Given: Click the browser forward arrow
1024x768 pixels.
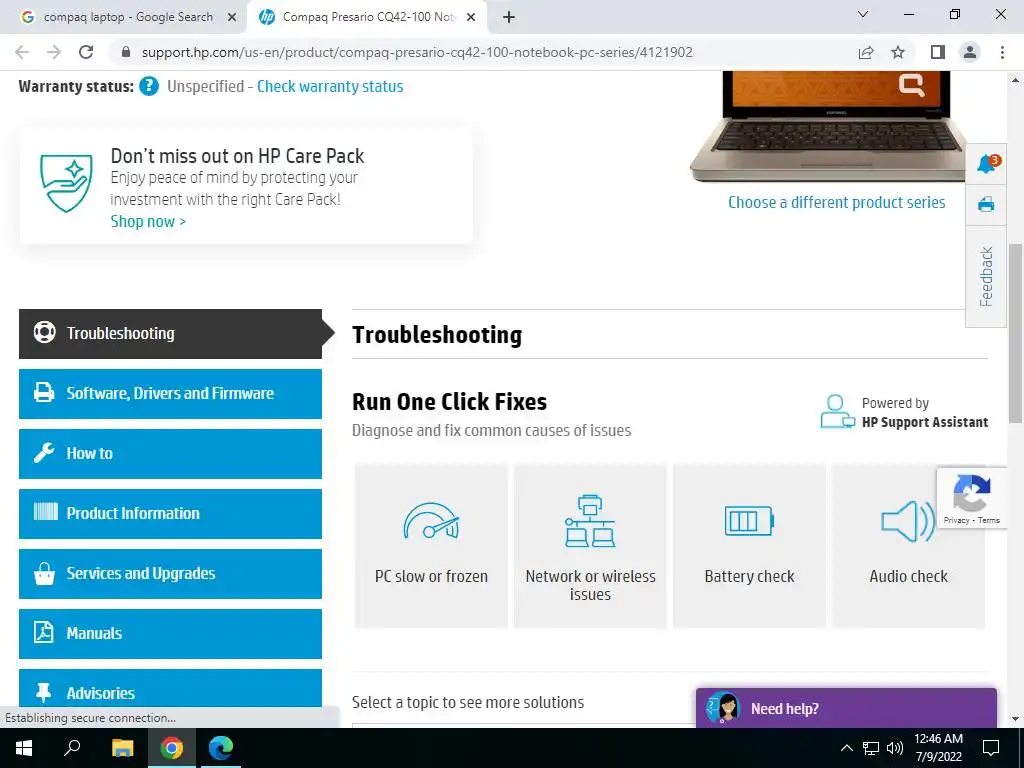Looking at the screenshot, I should 54,52.
